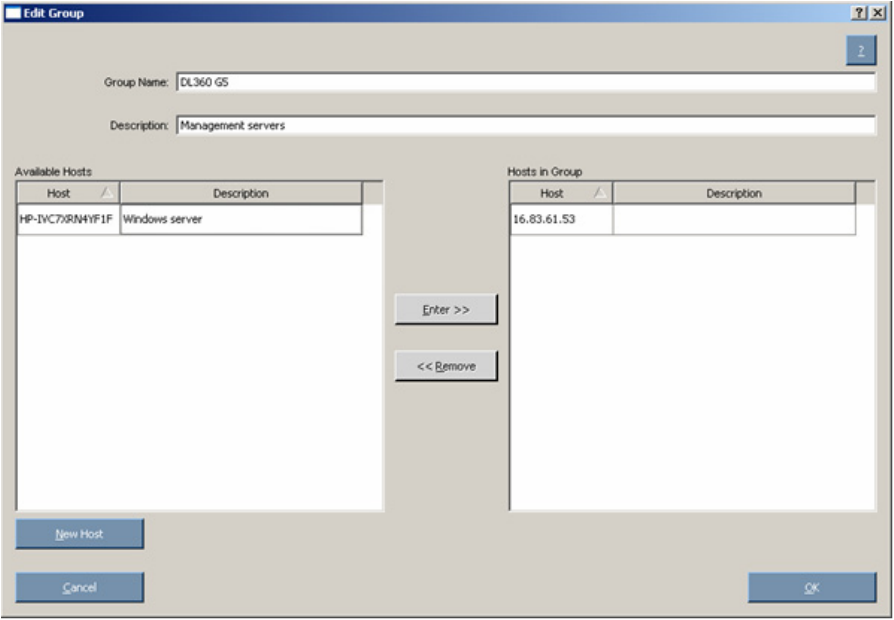Confirm changes with the OK button

click(812, 587)
